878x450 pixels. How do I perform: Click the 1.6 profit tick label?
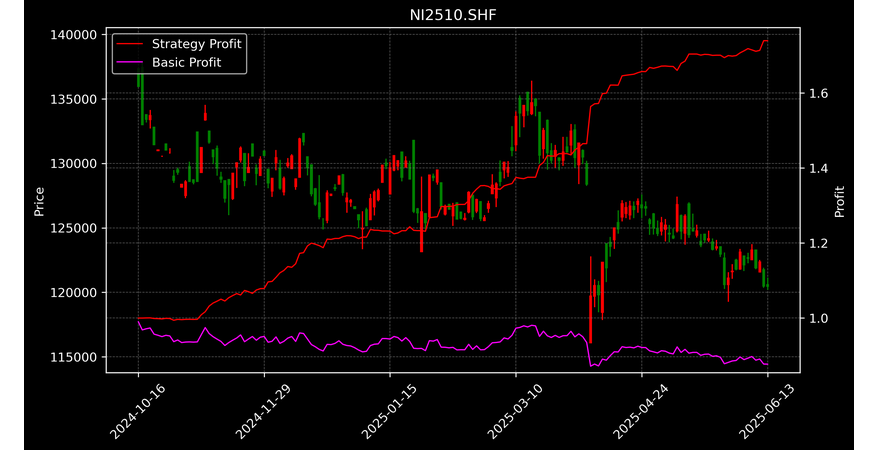(818, 93)
